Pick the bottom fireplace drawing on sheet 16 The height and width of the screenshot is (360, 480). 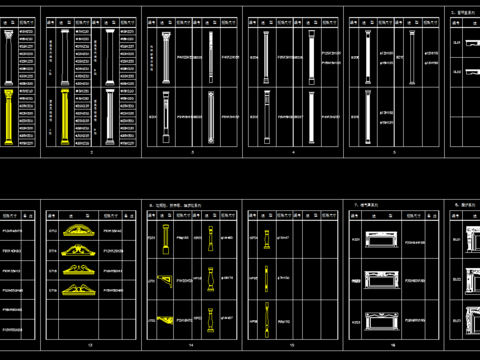(x=382, y=321)
